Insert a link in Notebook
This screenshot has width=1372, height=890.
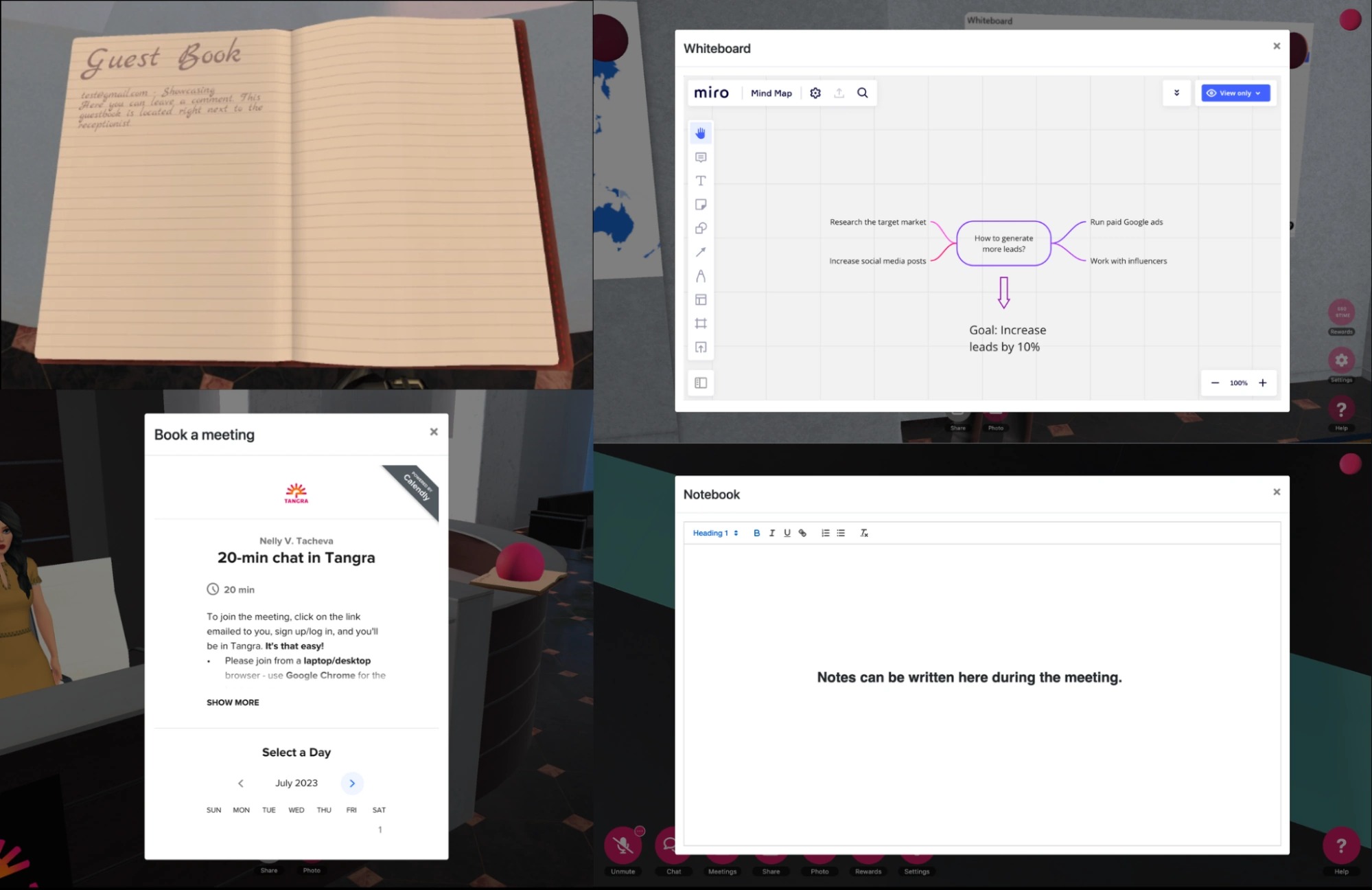pos(802,533)
